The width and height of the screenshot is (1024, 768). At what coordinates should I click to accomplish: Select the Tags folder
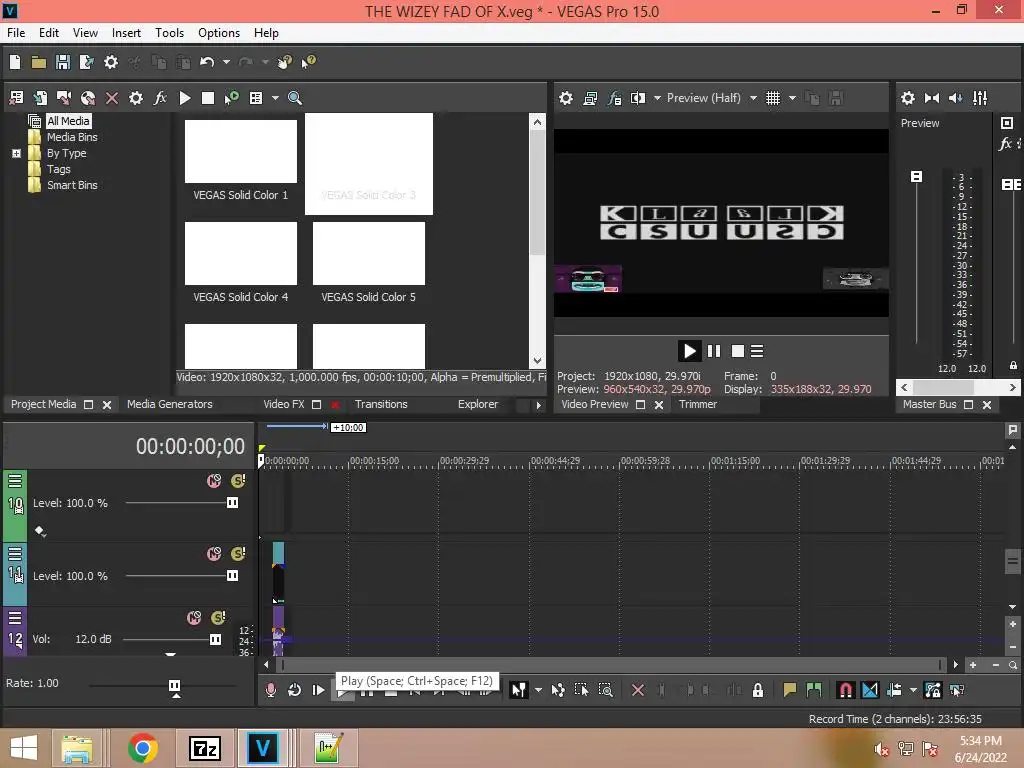click(59, 169)
